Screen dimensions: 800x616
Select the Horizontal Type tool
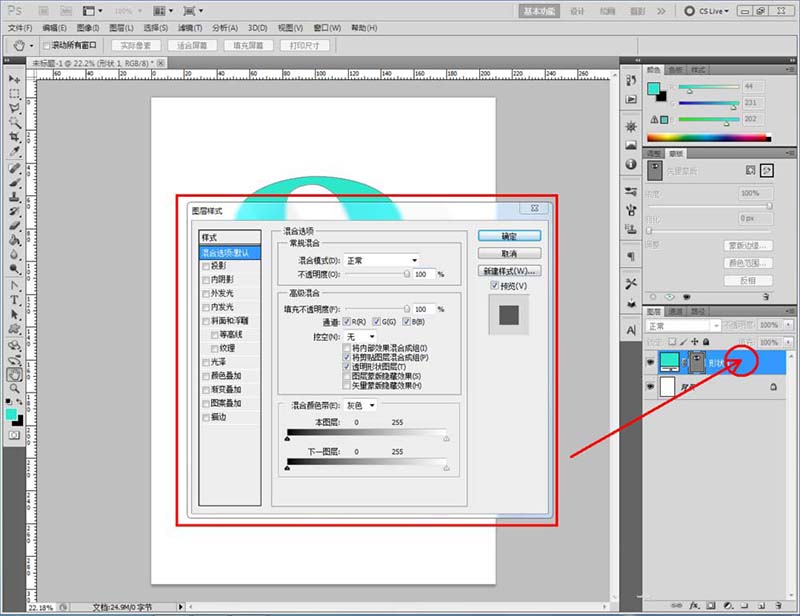14,300
